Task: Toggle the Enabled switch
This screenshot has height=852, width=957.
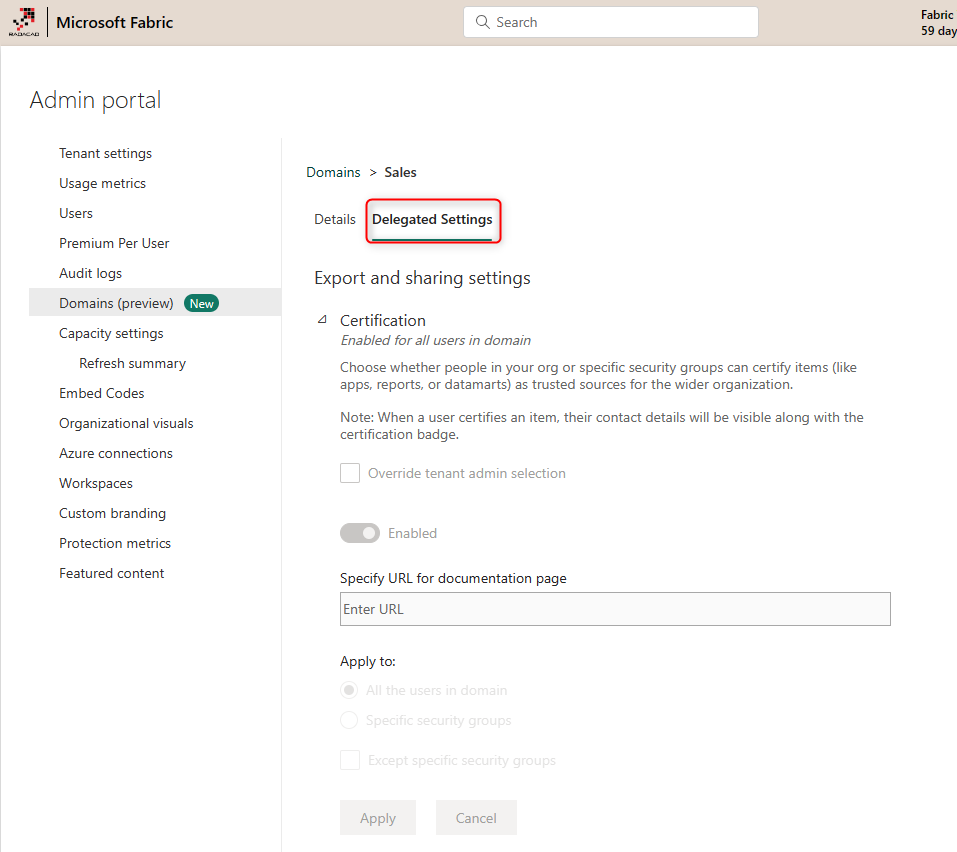Action: (x=360, y=533)
